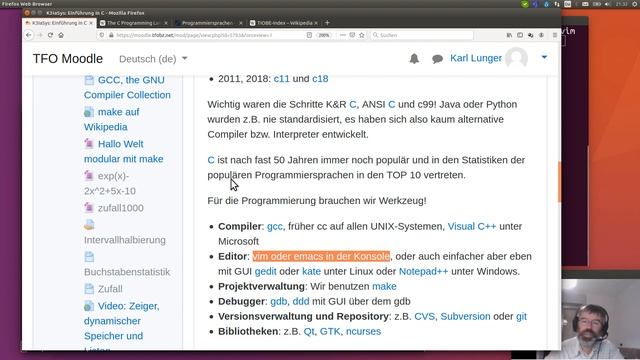
Task: Close the Programmiersprachen tab
Action: coord(241,23)
